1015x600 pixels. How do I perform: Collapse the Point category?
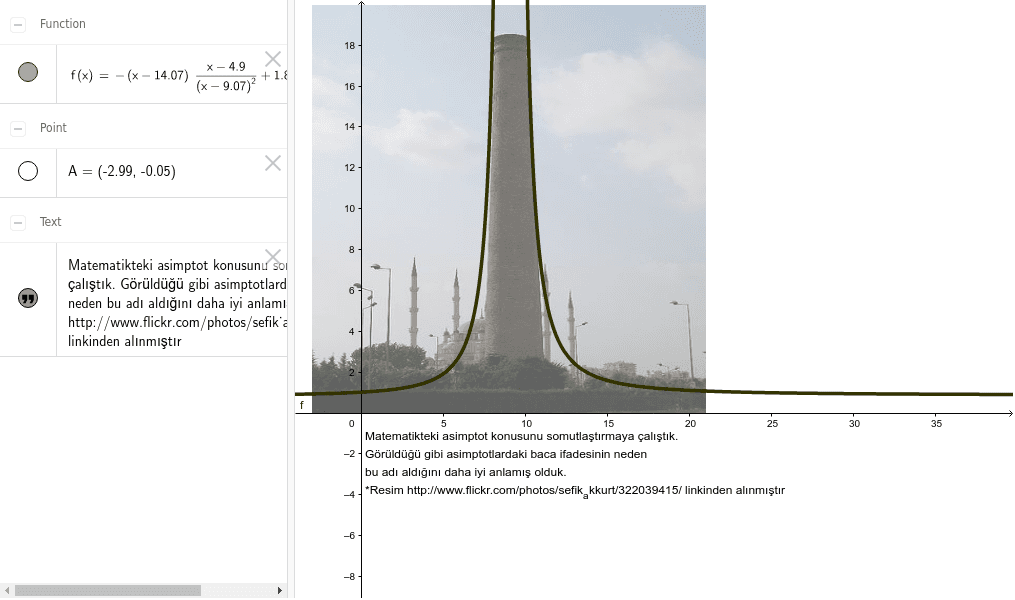(x=18, y=129)
